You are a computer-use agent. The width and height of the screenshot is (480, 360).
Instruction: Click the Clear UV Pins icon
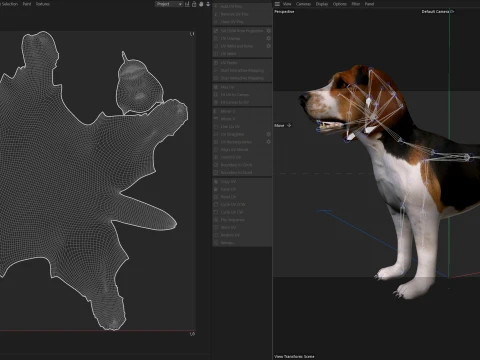216,22
